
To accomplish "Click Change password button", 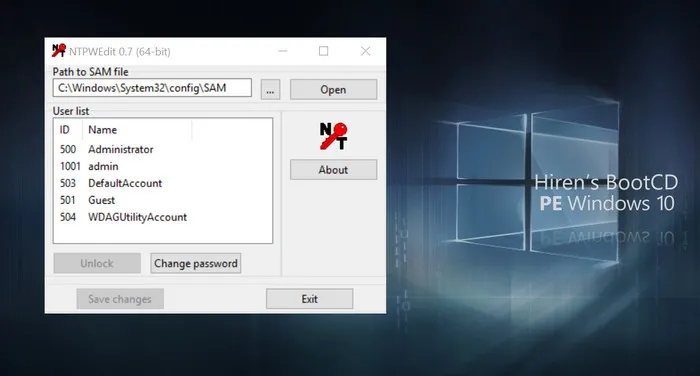I will (196, 263).
